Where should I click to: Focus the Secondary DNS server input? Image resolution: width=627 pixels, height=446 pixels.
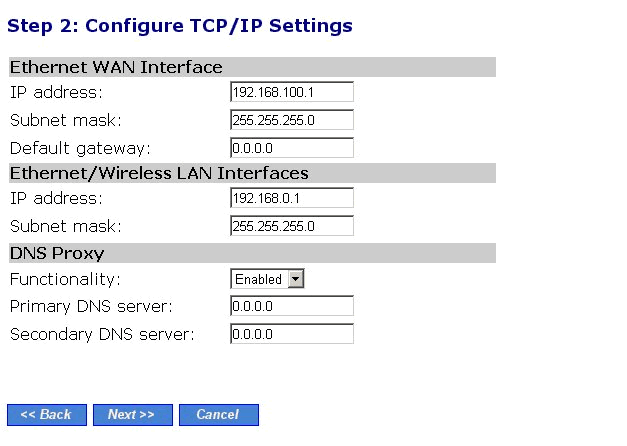point(292,334)
